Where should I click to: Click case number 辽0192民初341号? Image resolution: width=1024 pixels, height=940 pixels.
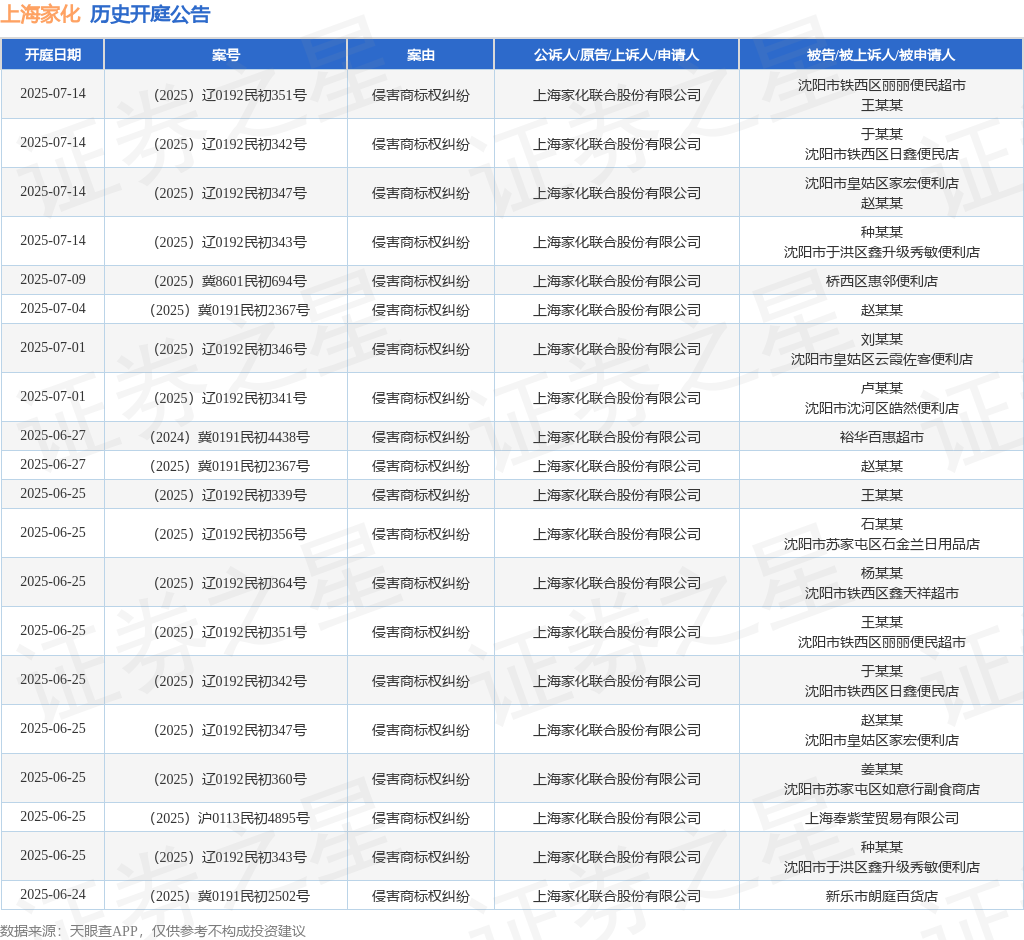[230, 398]
